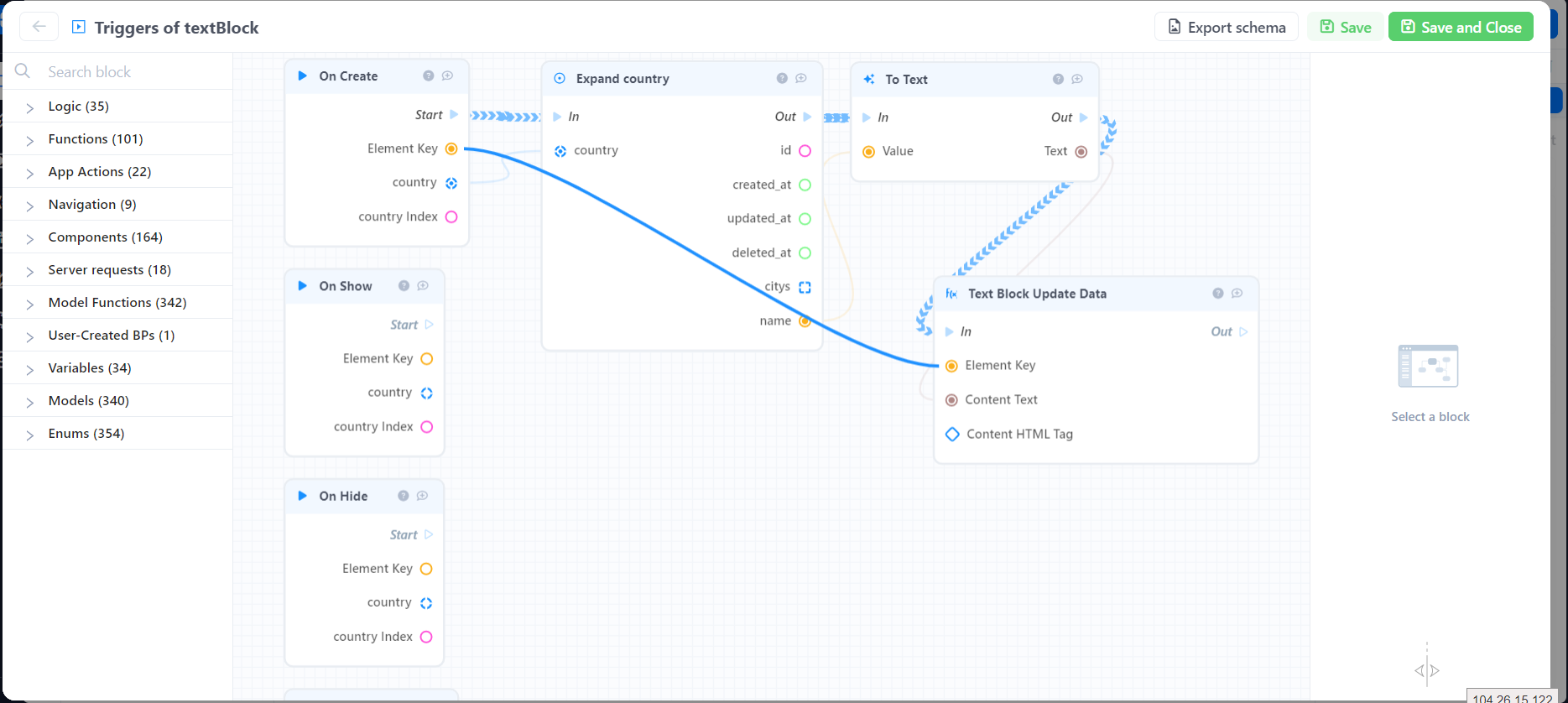
Task: Click Text Block Update Data In port
Action: pos(950,331)
